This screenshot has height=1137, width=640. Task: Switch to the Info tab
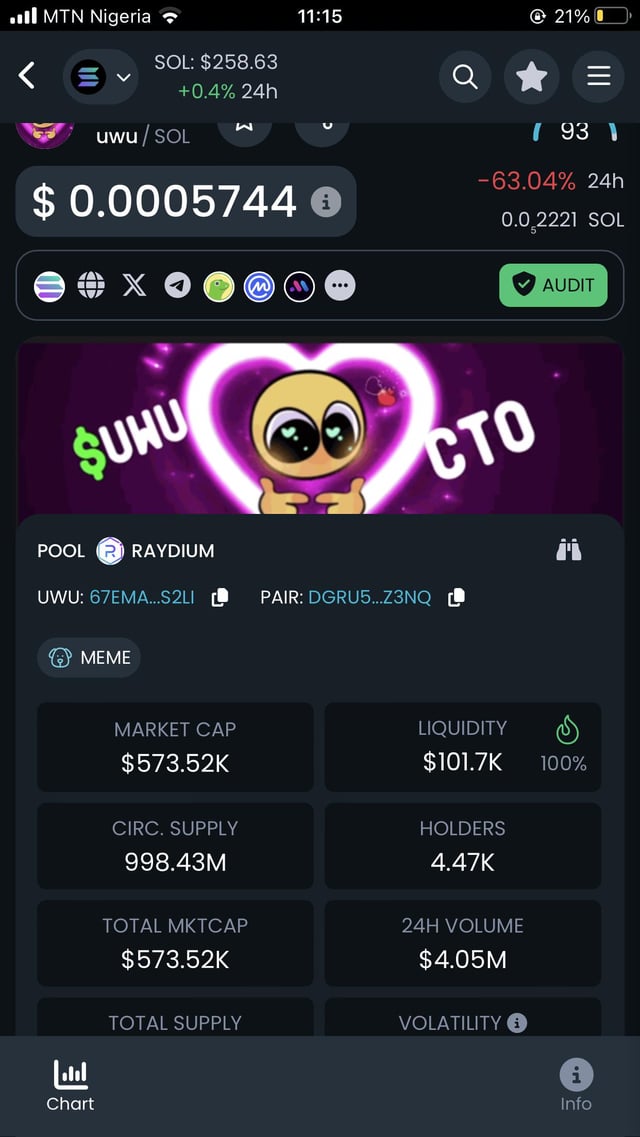tap(575, 1086)
